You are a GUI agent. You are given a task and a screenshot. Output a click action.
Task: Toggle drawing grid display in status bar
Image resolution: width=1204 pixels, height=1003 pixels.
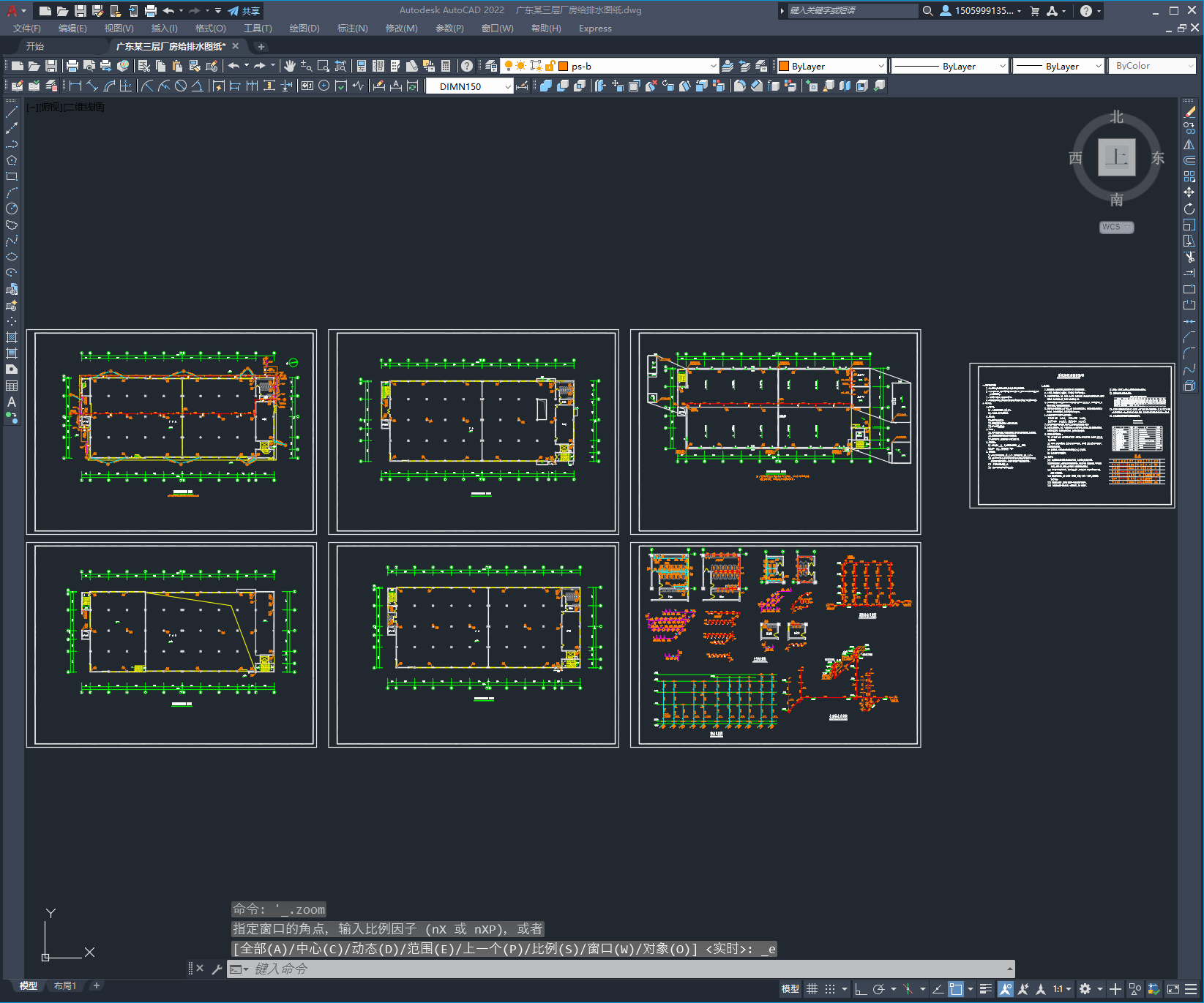(812, 989)
